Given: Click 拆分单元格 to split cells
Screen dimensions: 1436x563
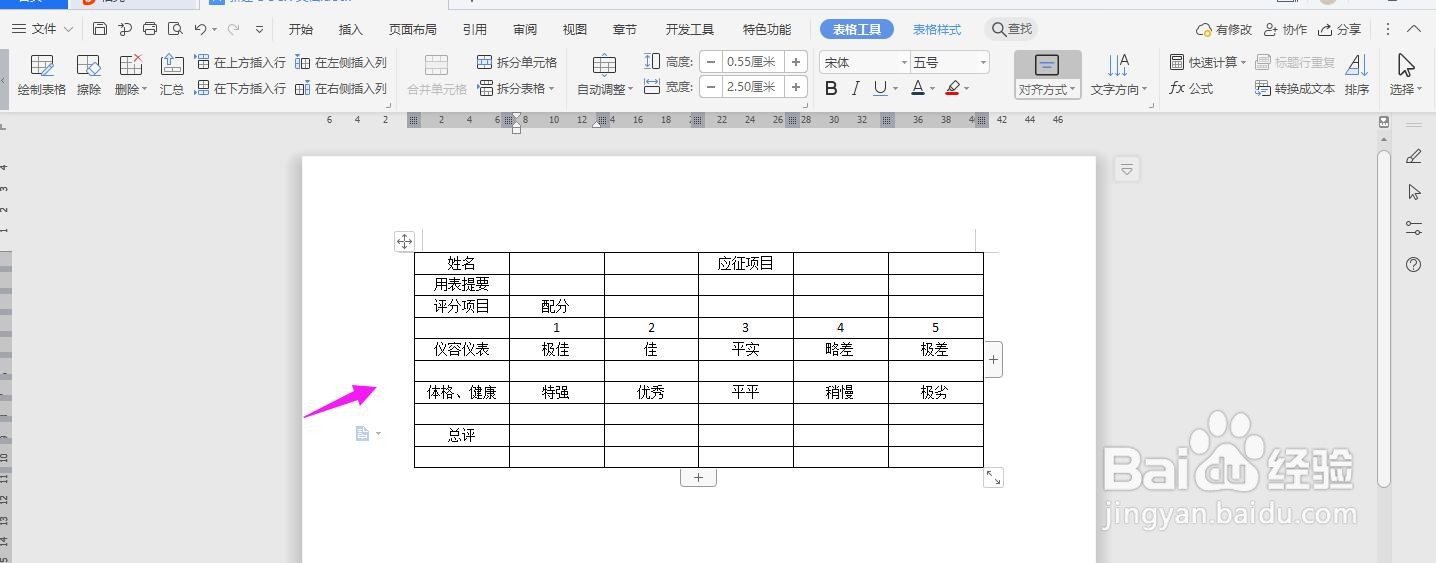Looking at the screenshot, I should 517,62.
